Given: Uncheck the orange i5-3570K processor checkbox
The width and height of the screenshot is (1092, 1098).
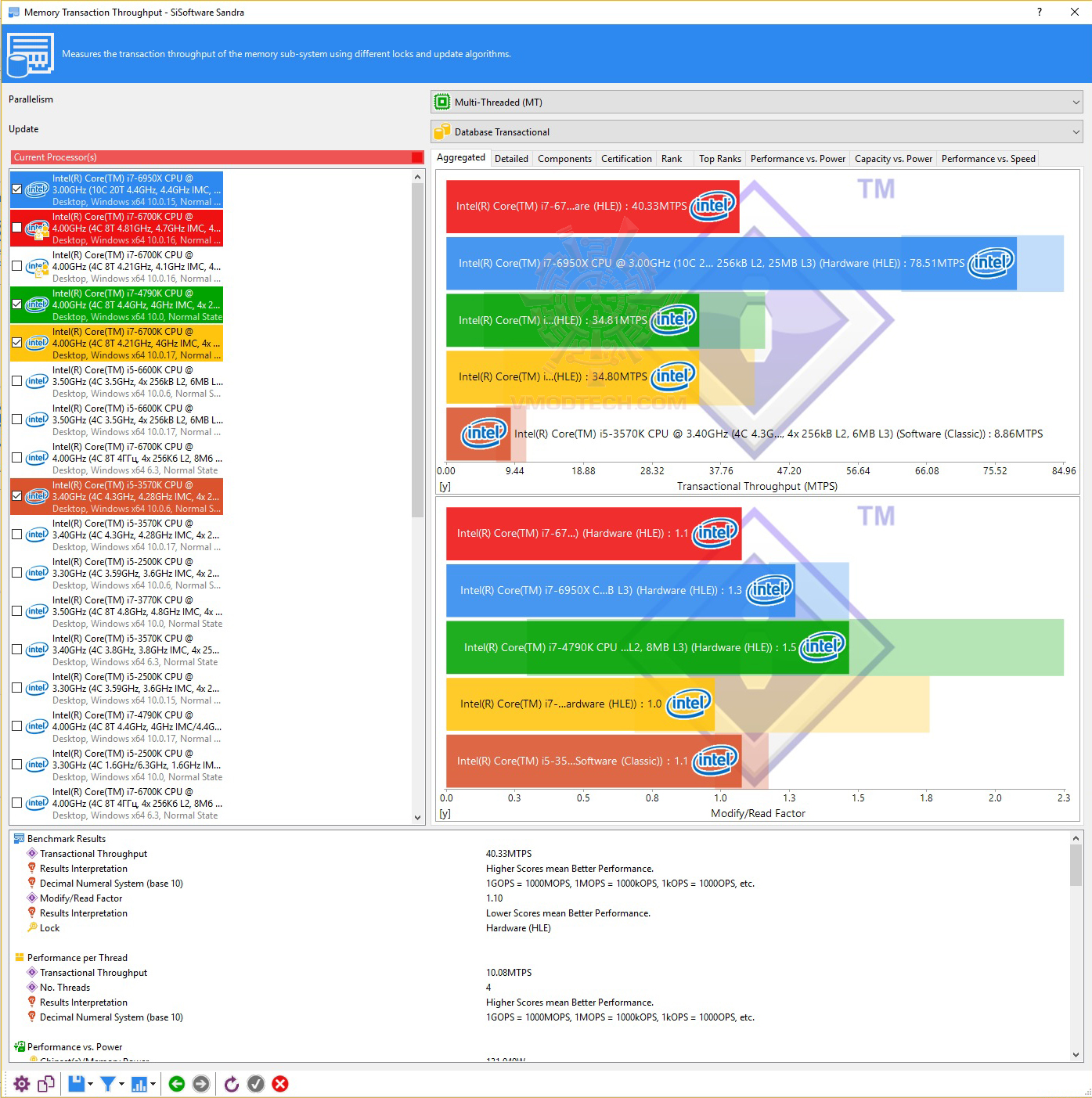Looking at the screenshot, I should (17, 496).
